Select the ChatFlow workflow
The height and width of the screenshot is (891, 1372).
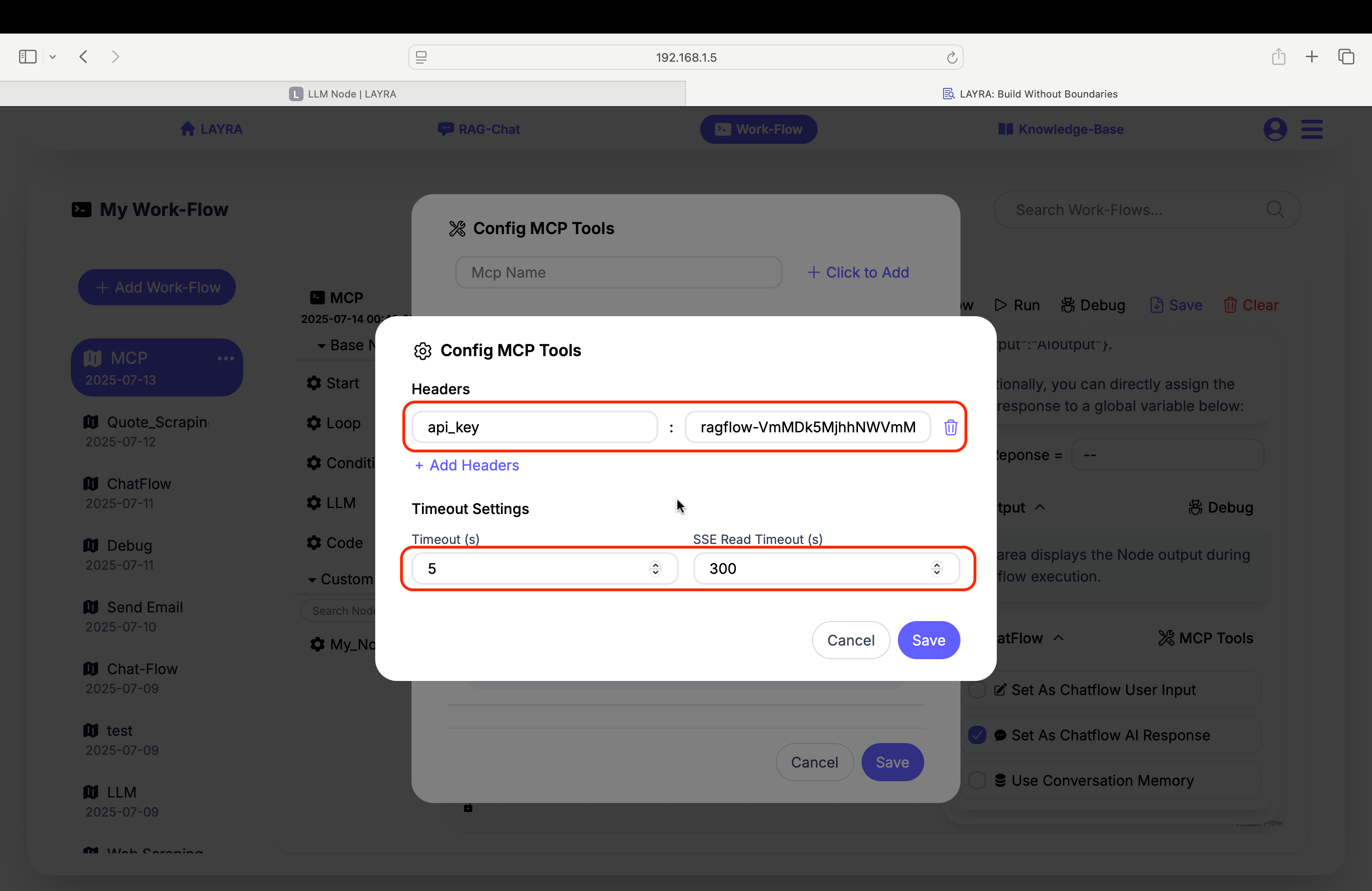click(157, 493)
